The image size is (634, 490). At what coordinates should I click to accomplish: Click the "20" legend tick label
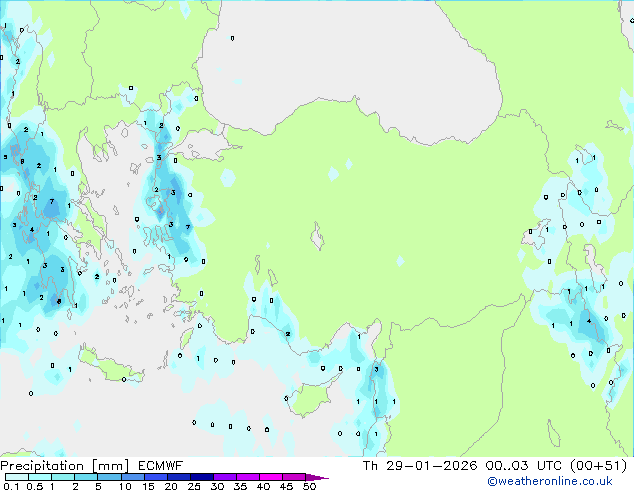[x=171, y=486]
